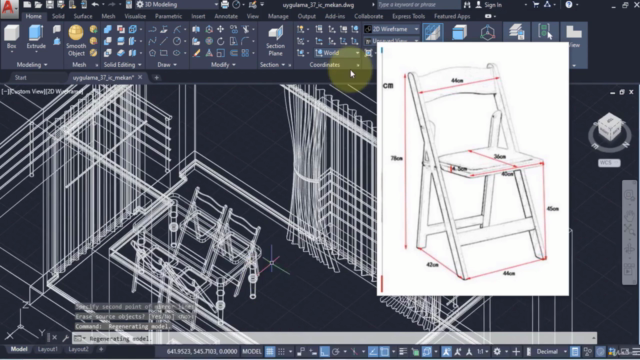640x360 pixels.
Task: Switch to Layout1 tab
Action: tap(48, 349)
